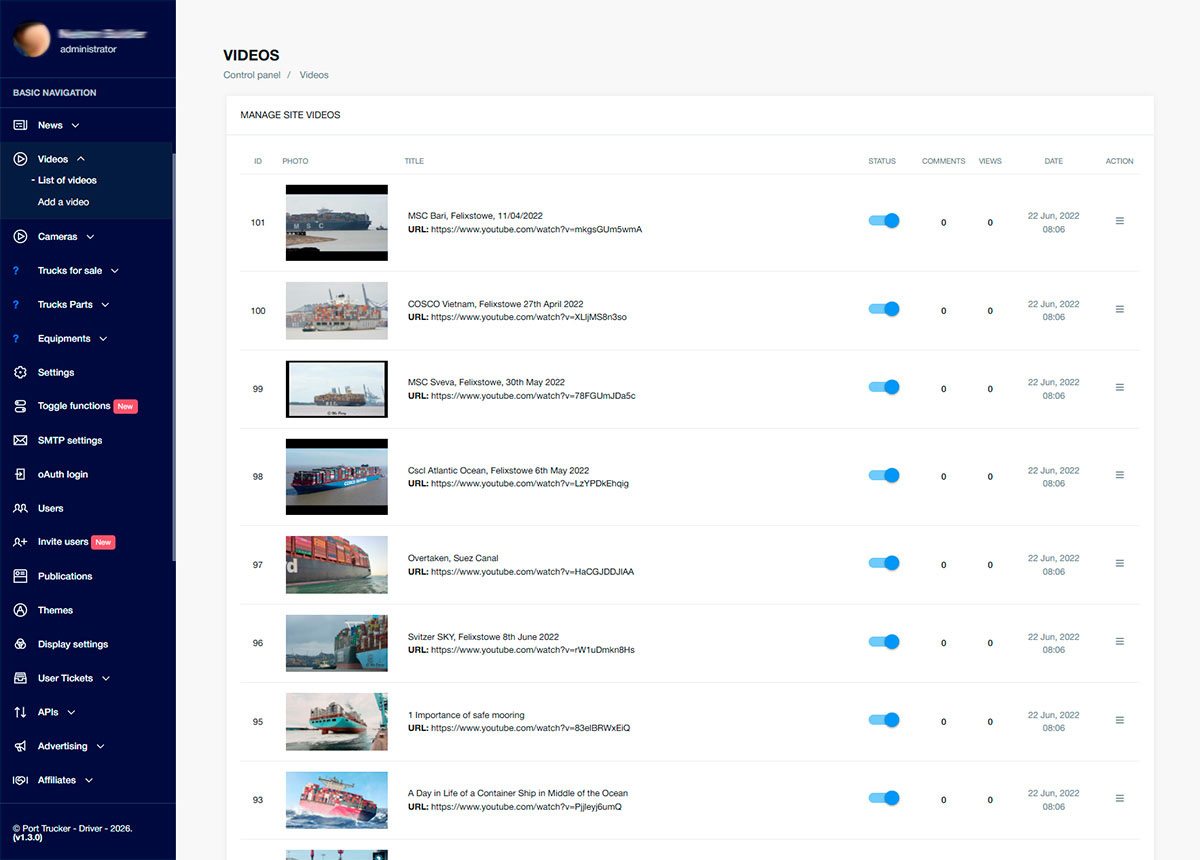
Task: Click the Settings gear icon in sidebar
Action: tap(20, 372)
